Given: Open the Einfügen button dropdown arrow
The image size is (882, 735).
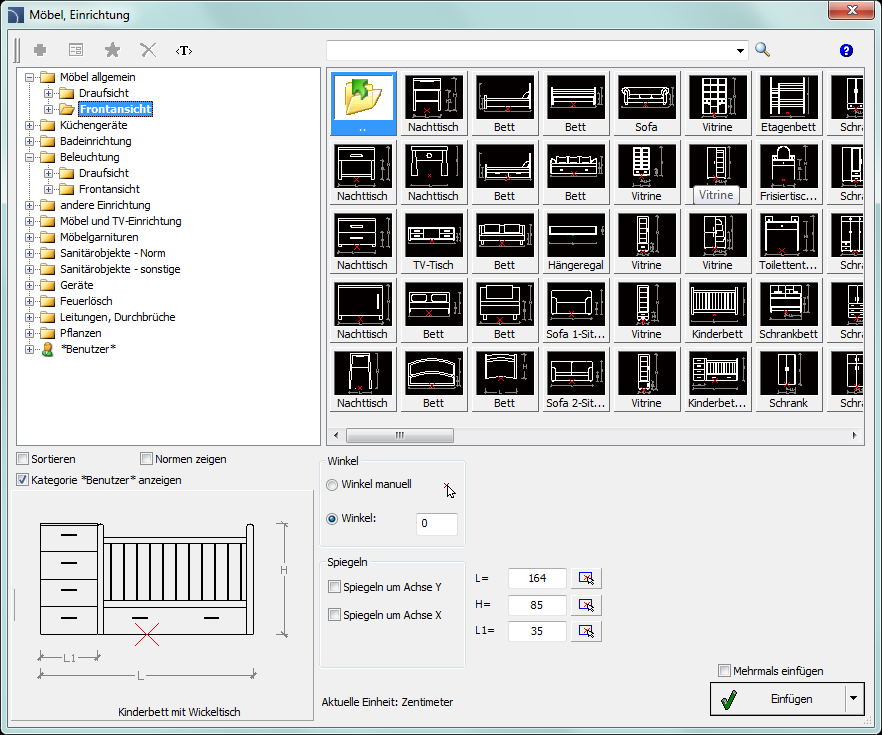Looking at the screenshot, I should (x=853, y=699).
